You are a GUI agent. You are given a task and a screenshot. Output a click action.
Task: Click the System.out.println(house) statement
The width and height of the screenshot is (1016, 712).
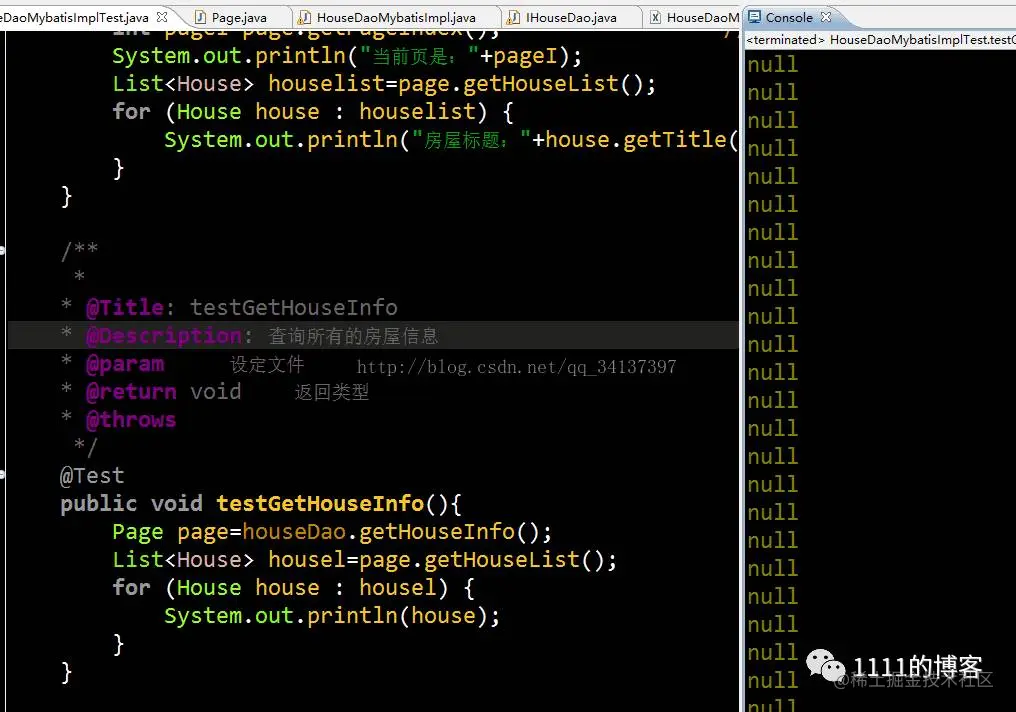pos(332,615)
